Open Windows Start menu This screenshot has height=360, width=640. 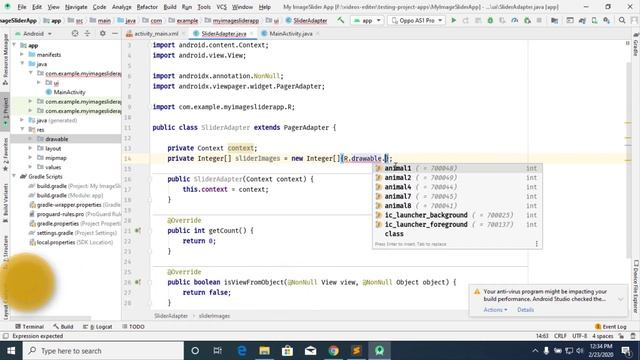click(11, 351)
